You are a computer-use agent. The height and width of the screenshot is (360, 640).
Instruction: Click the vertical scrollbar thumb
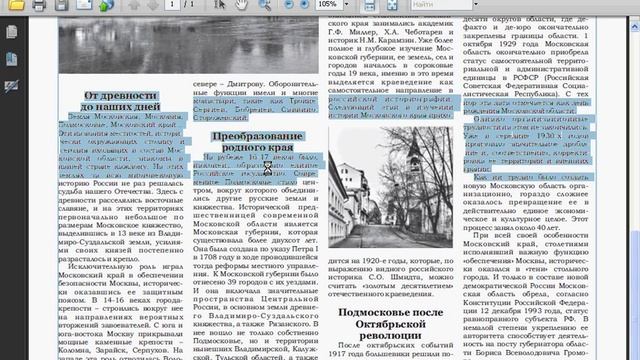(x=635, y=296)
